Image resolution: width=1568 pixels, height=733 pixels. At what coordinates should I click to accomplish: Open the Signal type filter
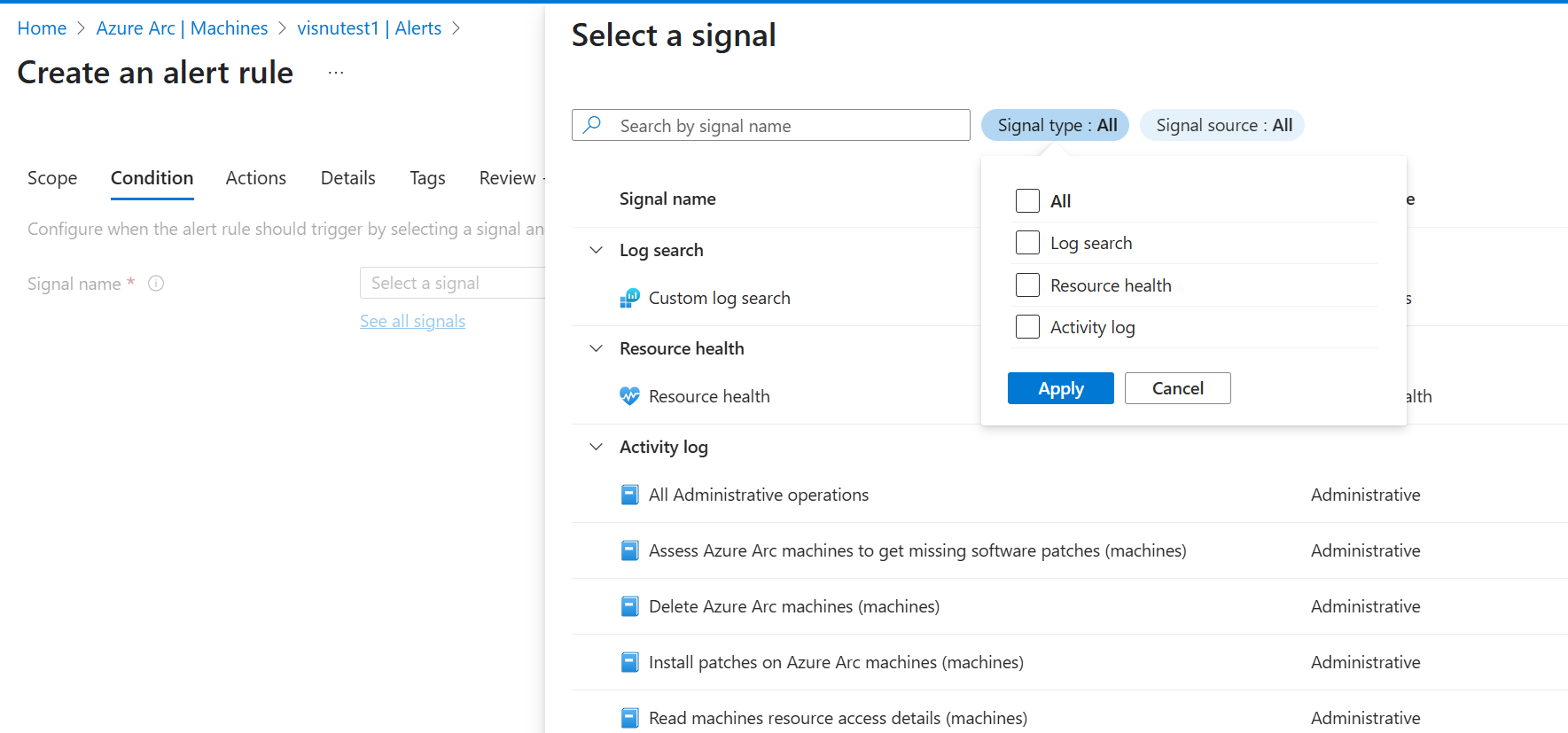1055,125
